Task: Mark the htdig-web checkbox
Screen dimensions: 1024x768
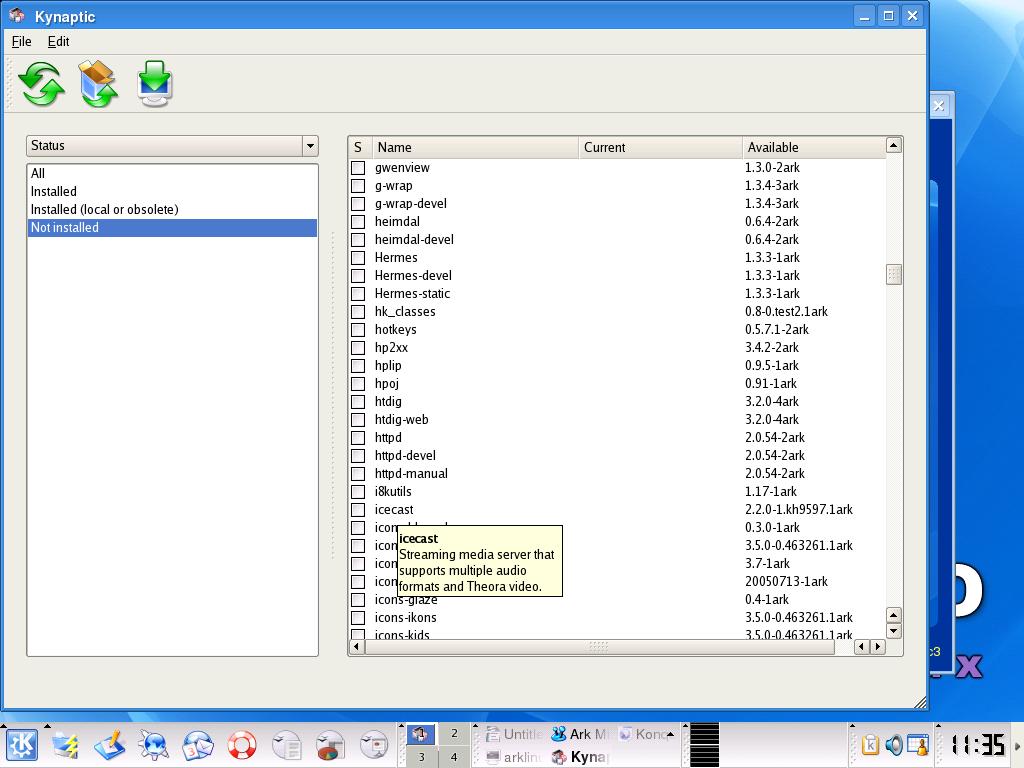Action: 358,420
